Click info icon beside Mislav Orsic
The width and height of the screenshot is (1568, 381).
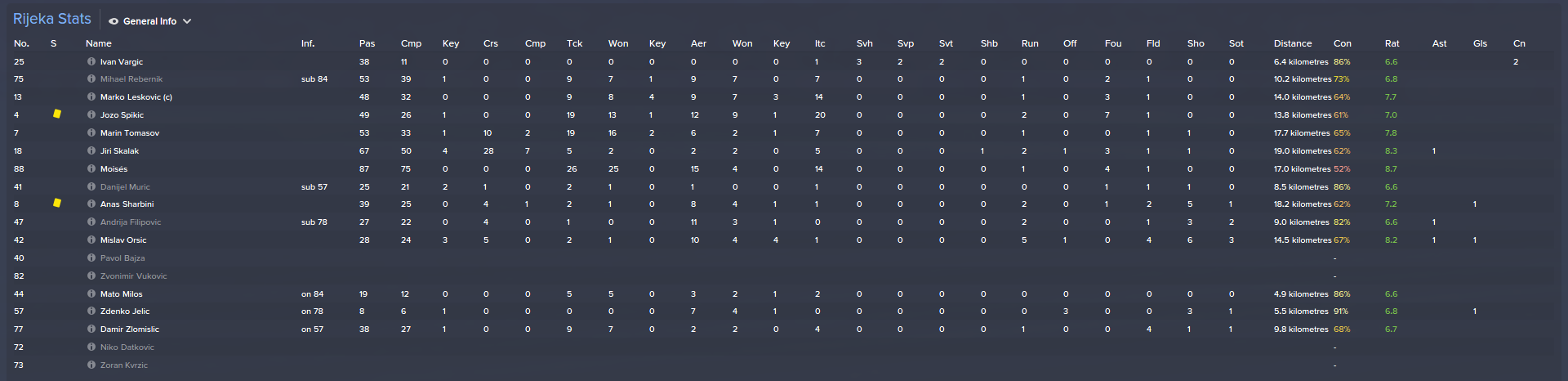pyautogui.click(x=91, y=240)
